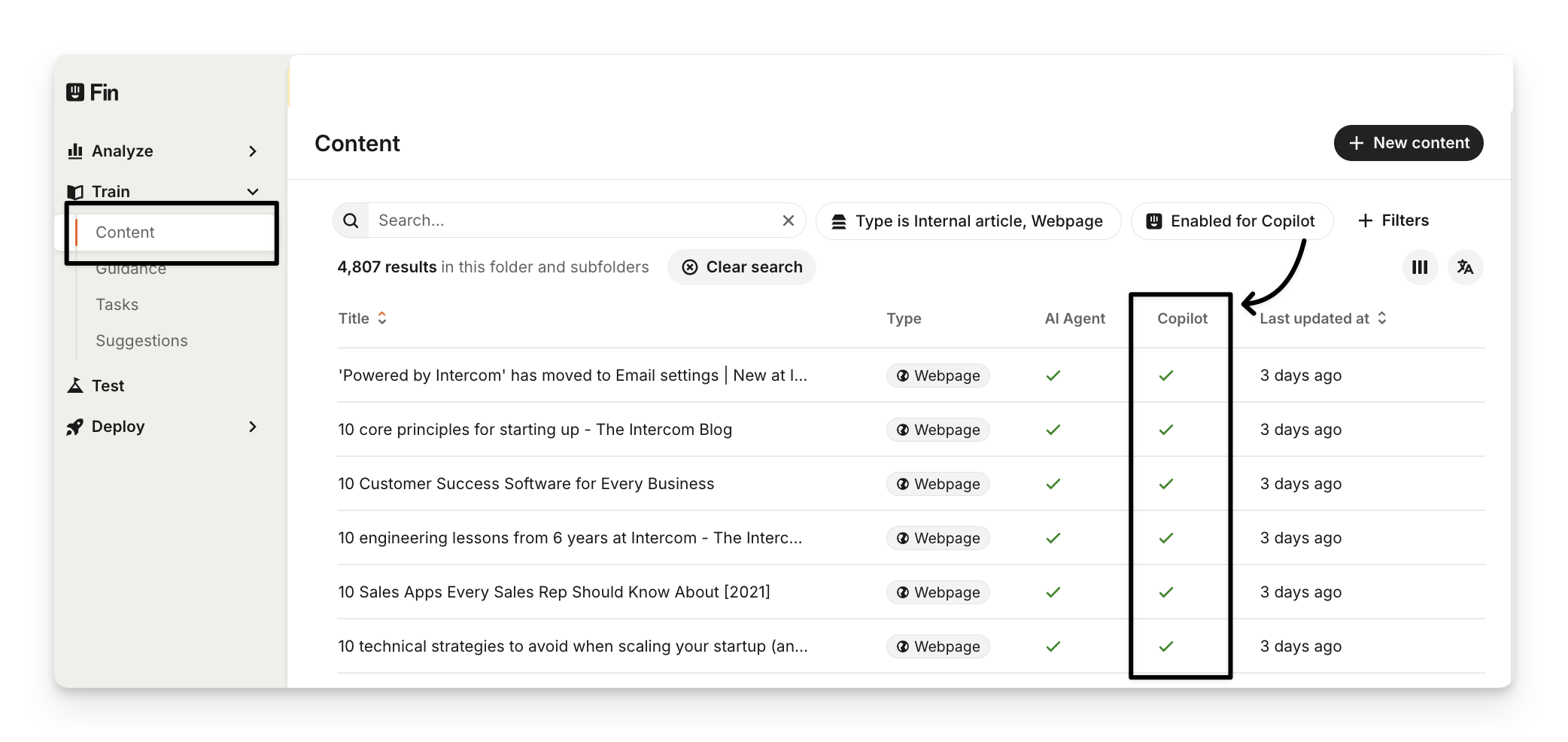Click the Fin logo icon
1568x742 pixels.
pos(75,93)
